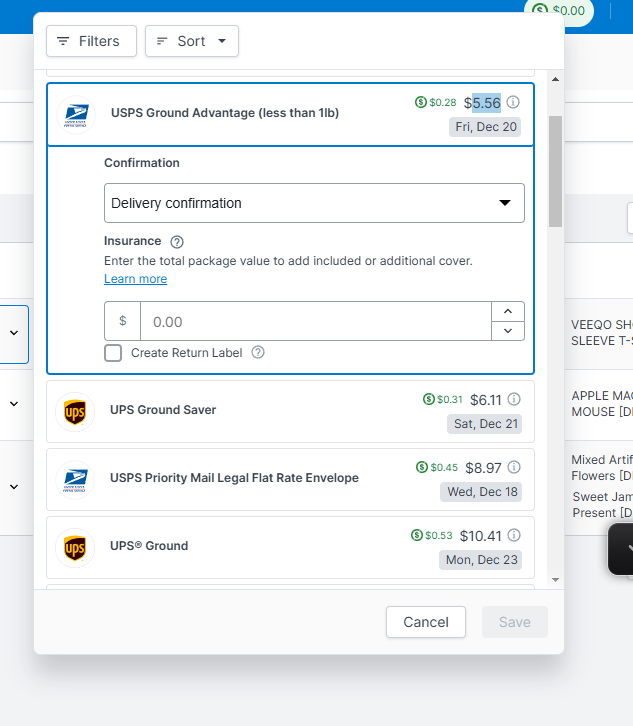633x726 pixels.
Task: Click the Save button
Action: (x=514, y=622)
